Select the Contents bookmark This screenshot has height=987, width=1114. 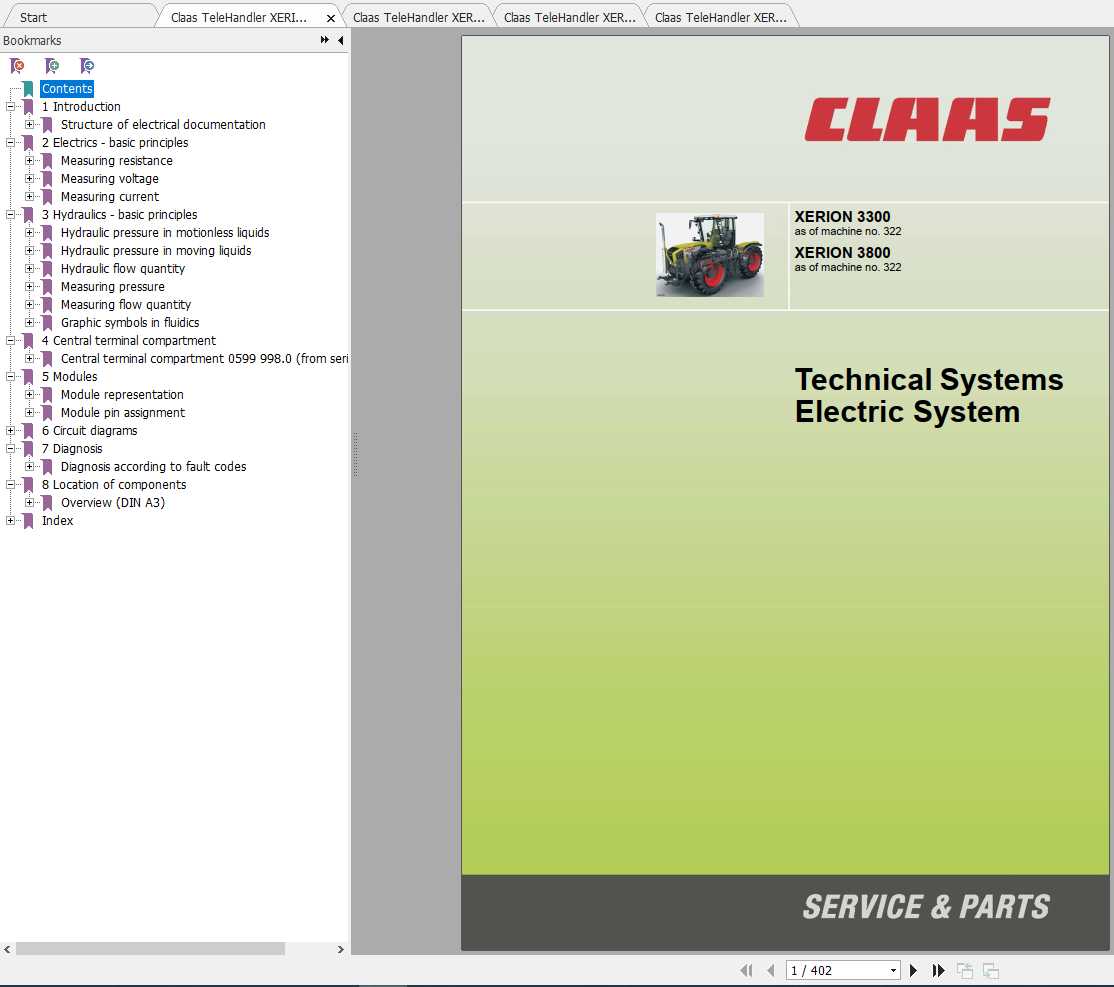click(67, 88)
